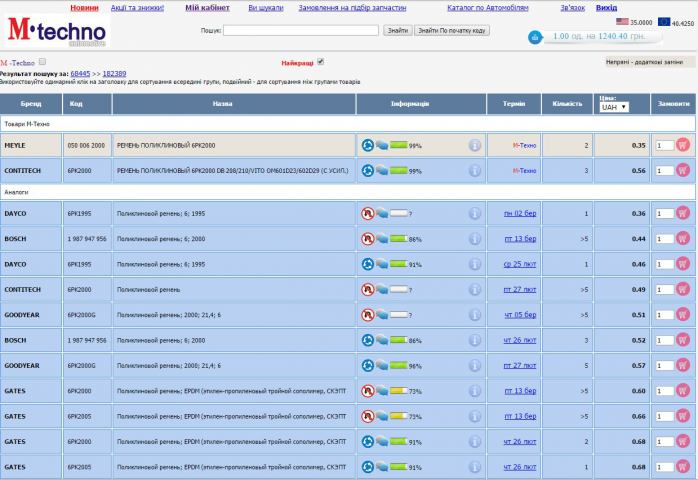The width and height of the screenshot is (698, 480).
Task: Open the UAH currency dropdown
Action: pyautogui.click(x=614, y=107)
